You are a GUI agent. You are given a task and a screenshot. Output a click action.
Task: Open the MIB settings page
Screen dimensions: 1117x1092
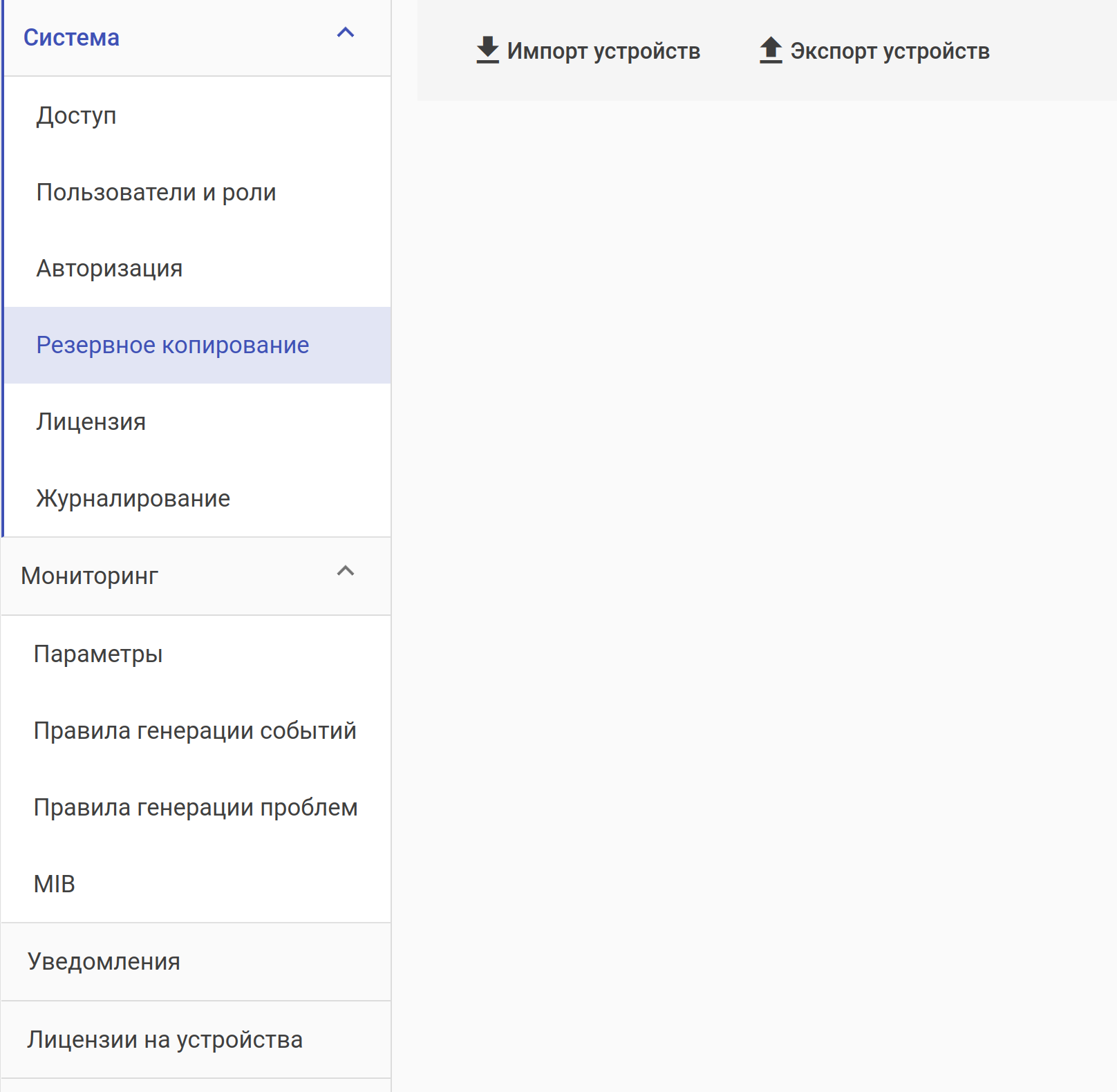pos(55,884)
